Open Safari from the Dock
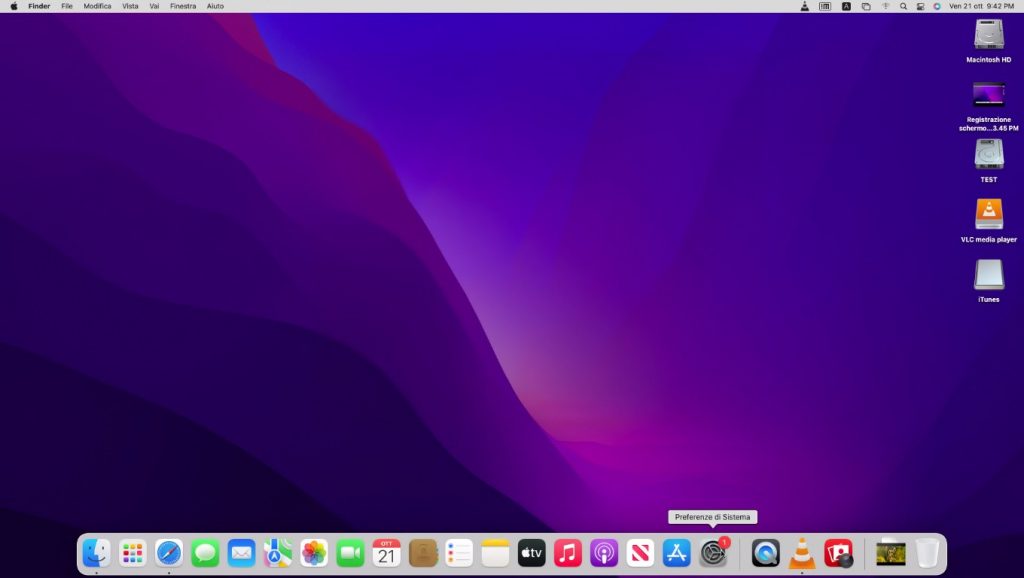Image resolution: width=1024 pixels, height=578 pixels. [x=169, y=552]
